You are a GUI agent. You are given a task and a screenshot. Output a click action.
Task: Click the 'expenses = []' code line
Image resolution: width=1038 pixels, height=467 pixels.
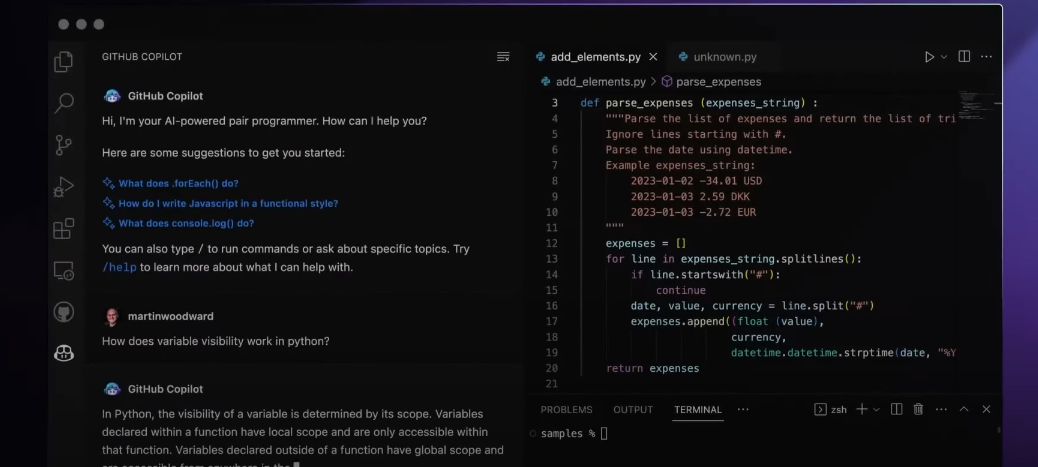(x=645, y=243)
